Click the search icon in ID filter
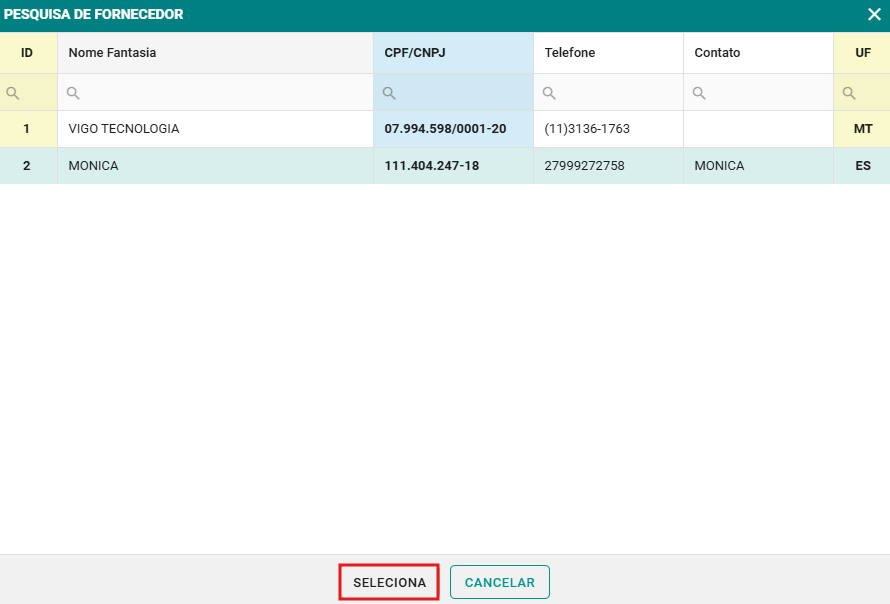Image resolution: width=890 pixels, height=604 pixels. pyautogui.click(x=13, y=93)
